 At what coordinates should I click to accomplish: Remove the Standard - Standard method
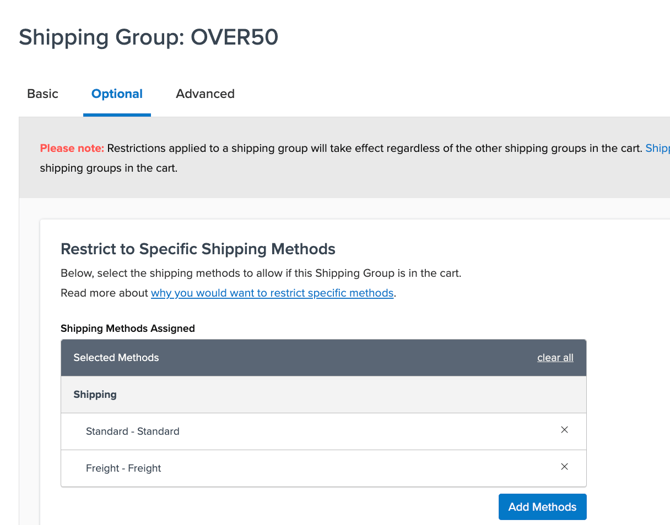point(564,430)
